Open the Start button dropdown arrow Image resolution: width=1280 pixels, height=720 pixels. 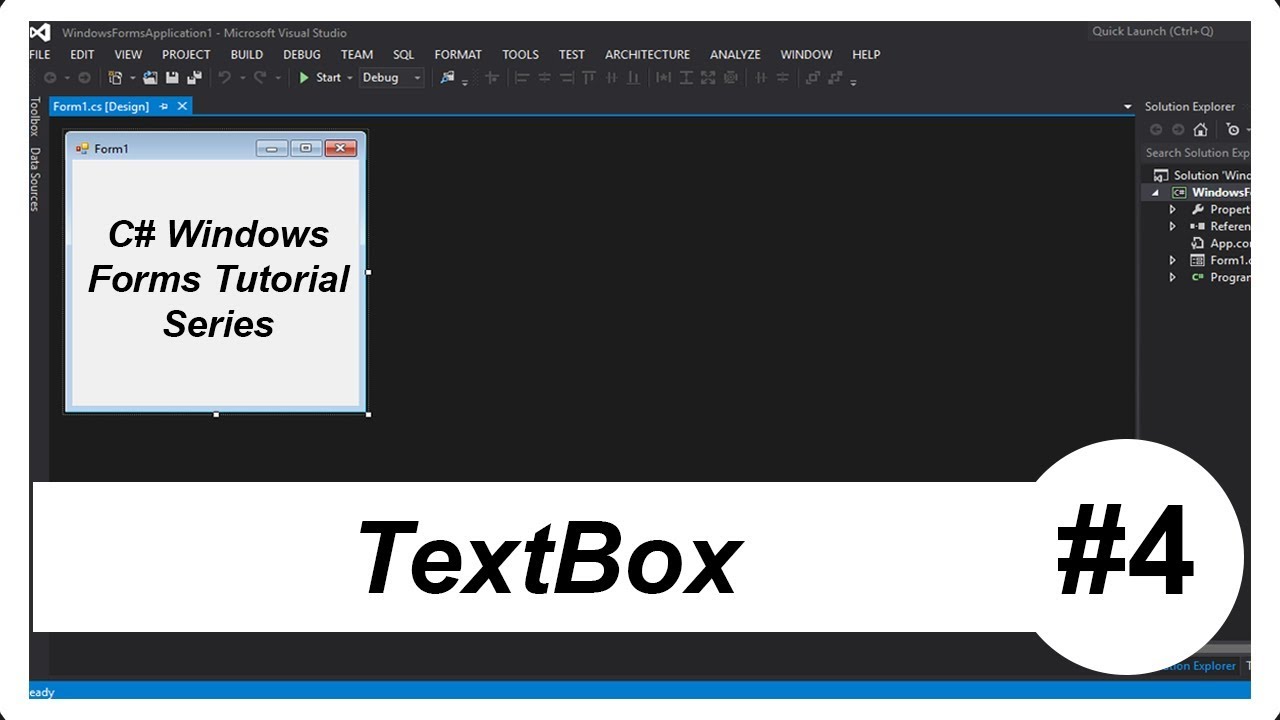point(350,78)
